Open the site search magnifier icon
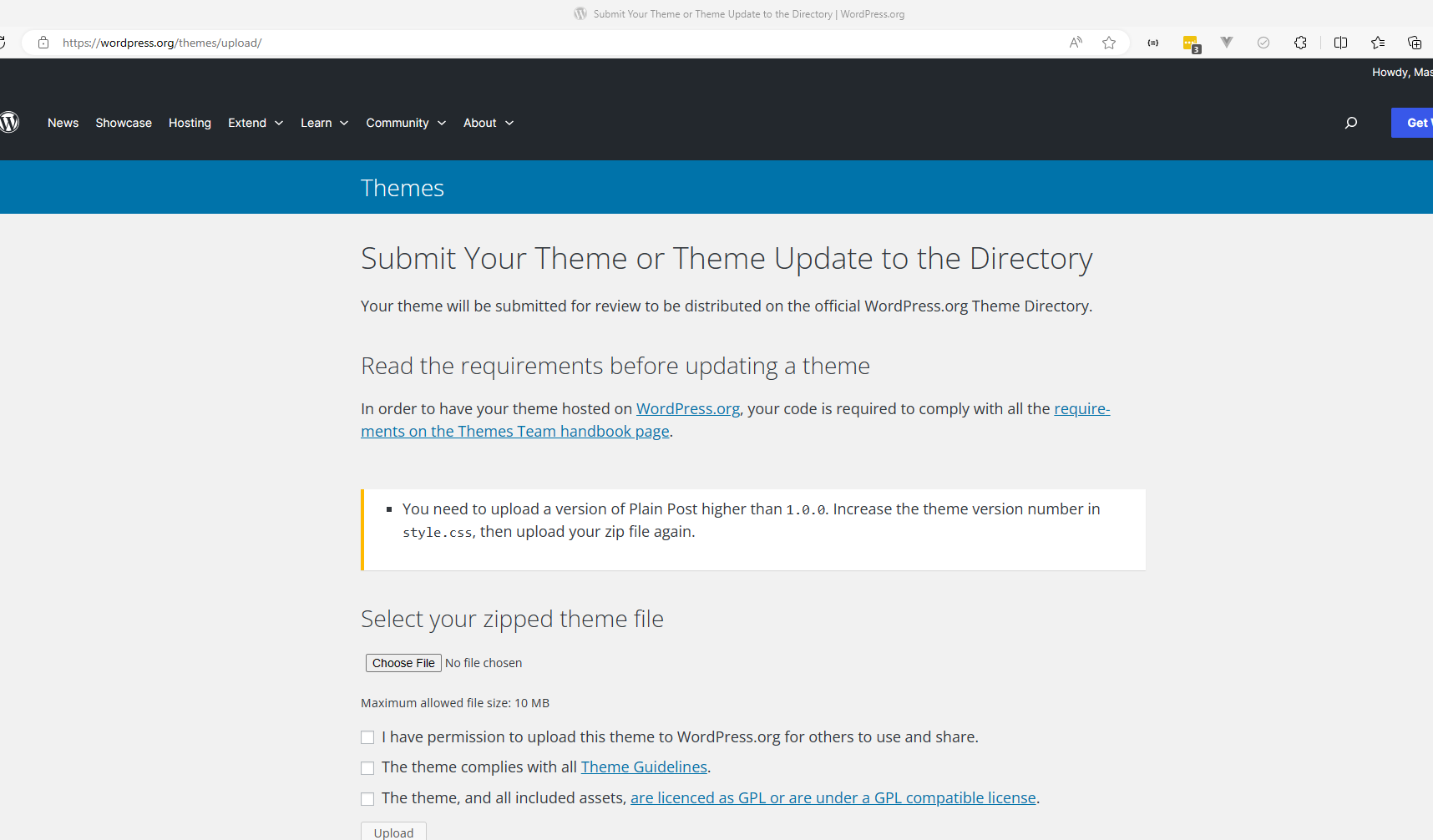This screenshot has width=1433, height=840. 1351,123
